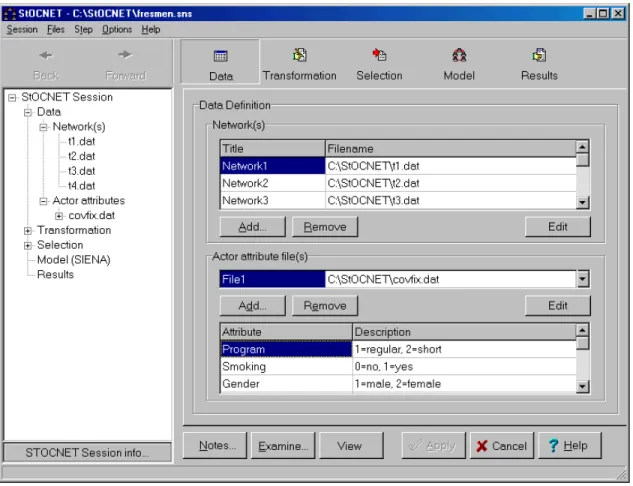This screenshot has width=633, height=486.
Task: Open the Help menu
Action: click(x=151, y=29)
